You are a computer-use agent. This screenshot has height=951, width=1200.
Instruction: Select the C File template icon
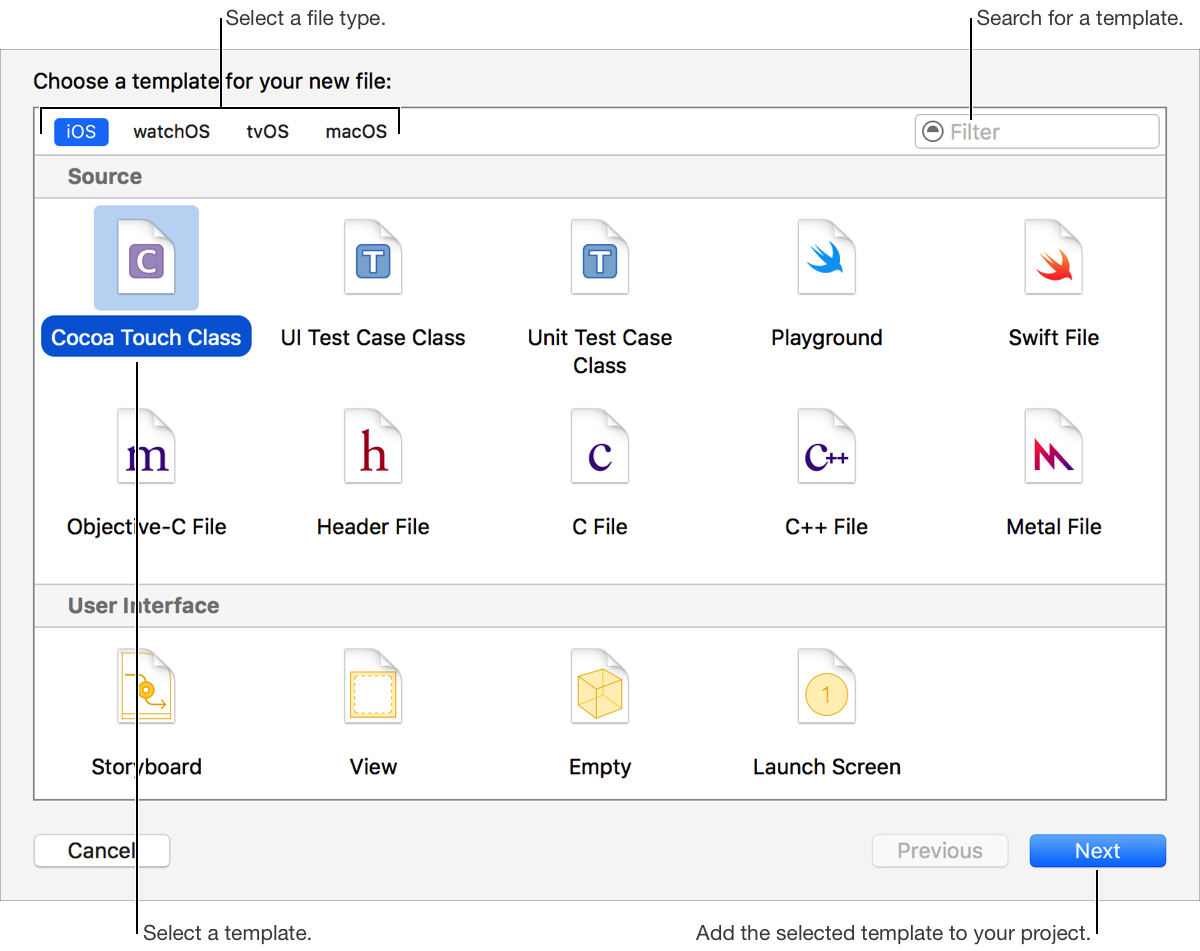pyautogui.click(x=600, y=447)
